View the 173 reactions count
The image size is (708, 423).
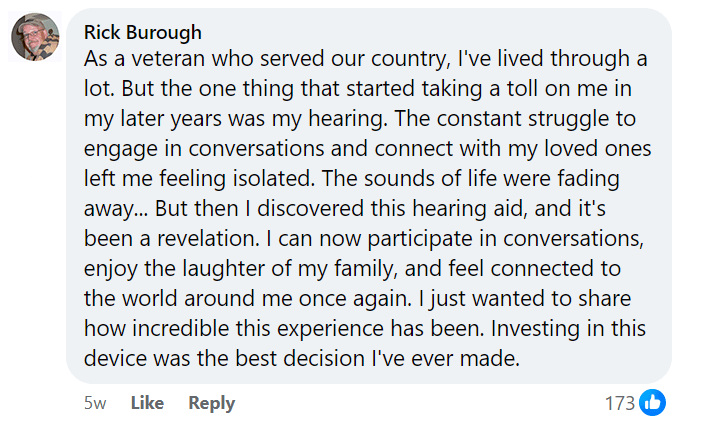point(620,403)
